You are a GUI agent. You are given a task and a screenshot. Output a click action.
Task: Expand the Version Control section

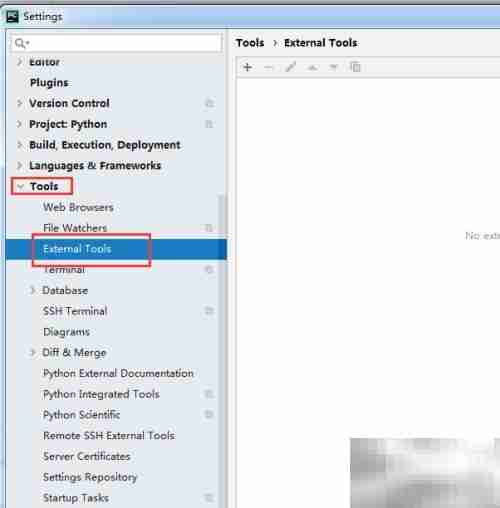pos(20,103)
